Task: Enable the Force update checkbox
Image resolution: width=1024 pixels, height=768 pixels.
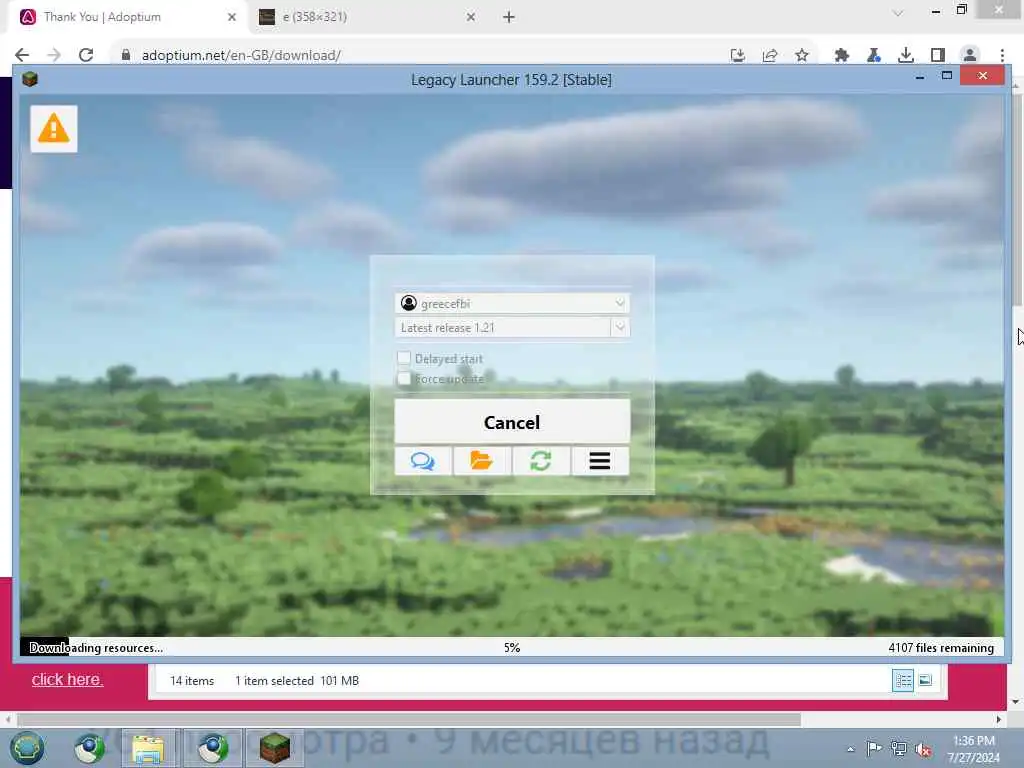Action: pos(404,378)
